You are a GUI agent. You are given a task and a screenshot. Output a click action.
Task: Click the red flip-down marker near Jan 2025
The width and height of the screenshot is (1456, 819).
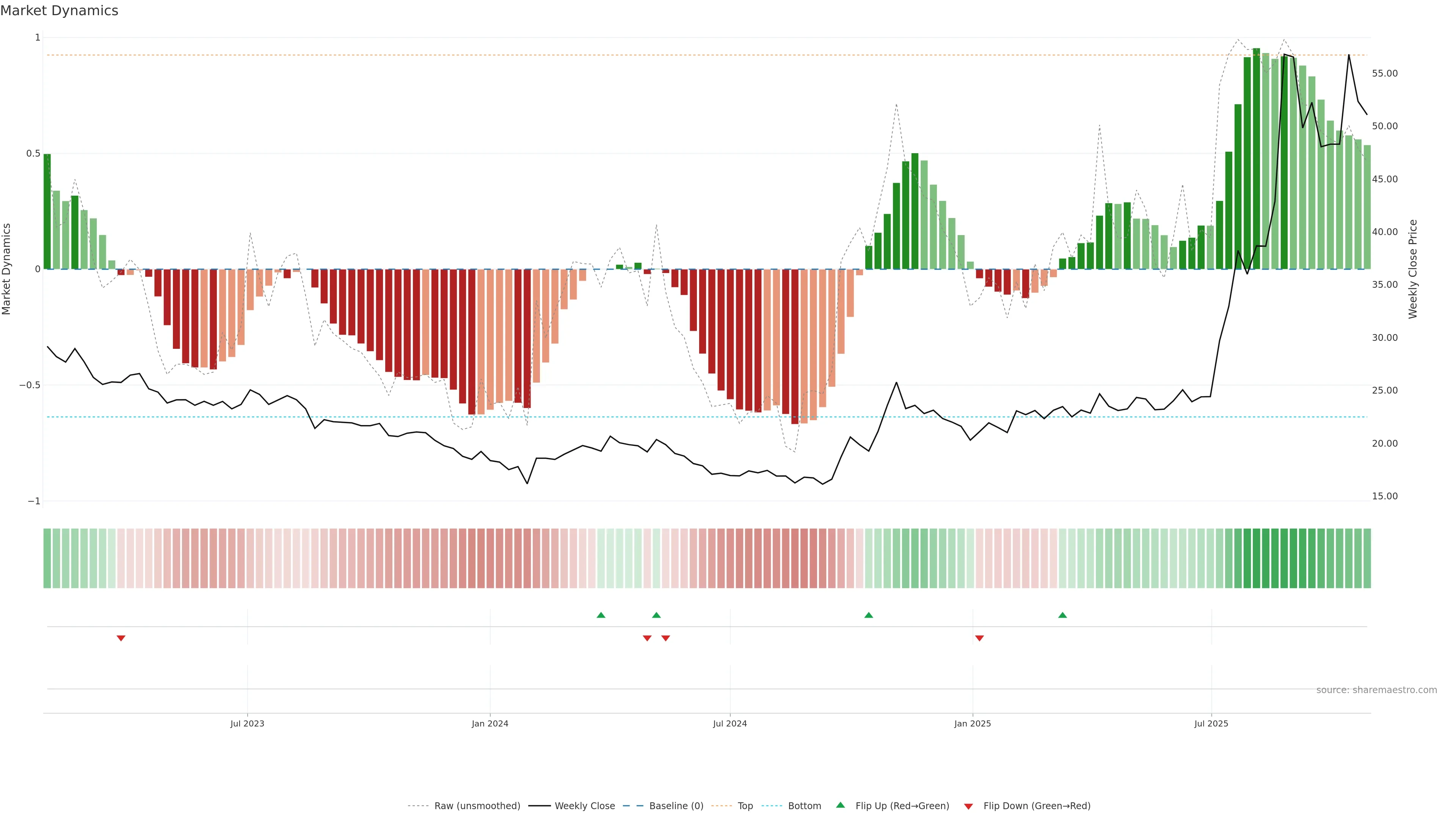point(979,638)
